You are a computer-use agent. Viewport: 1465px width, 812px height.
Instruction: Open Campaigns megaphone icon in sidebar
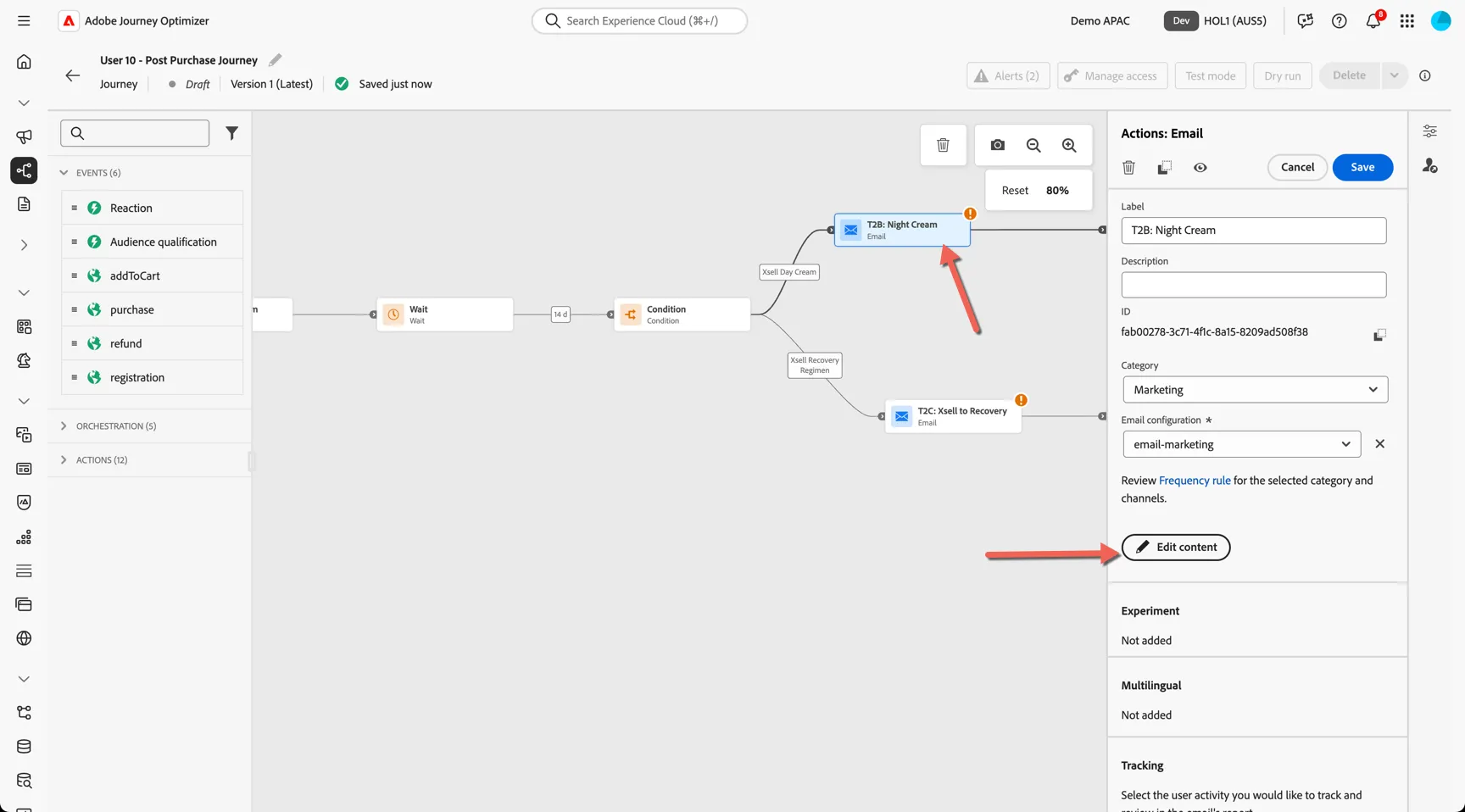[x=24, y=136]
